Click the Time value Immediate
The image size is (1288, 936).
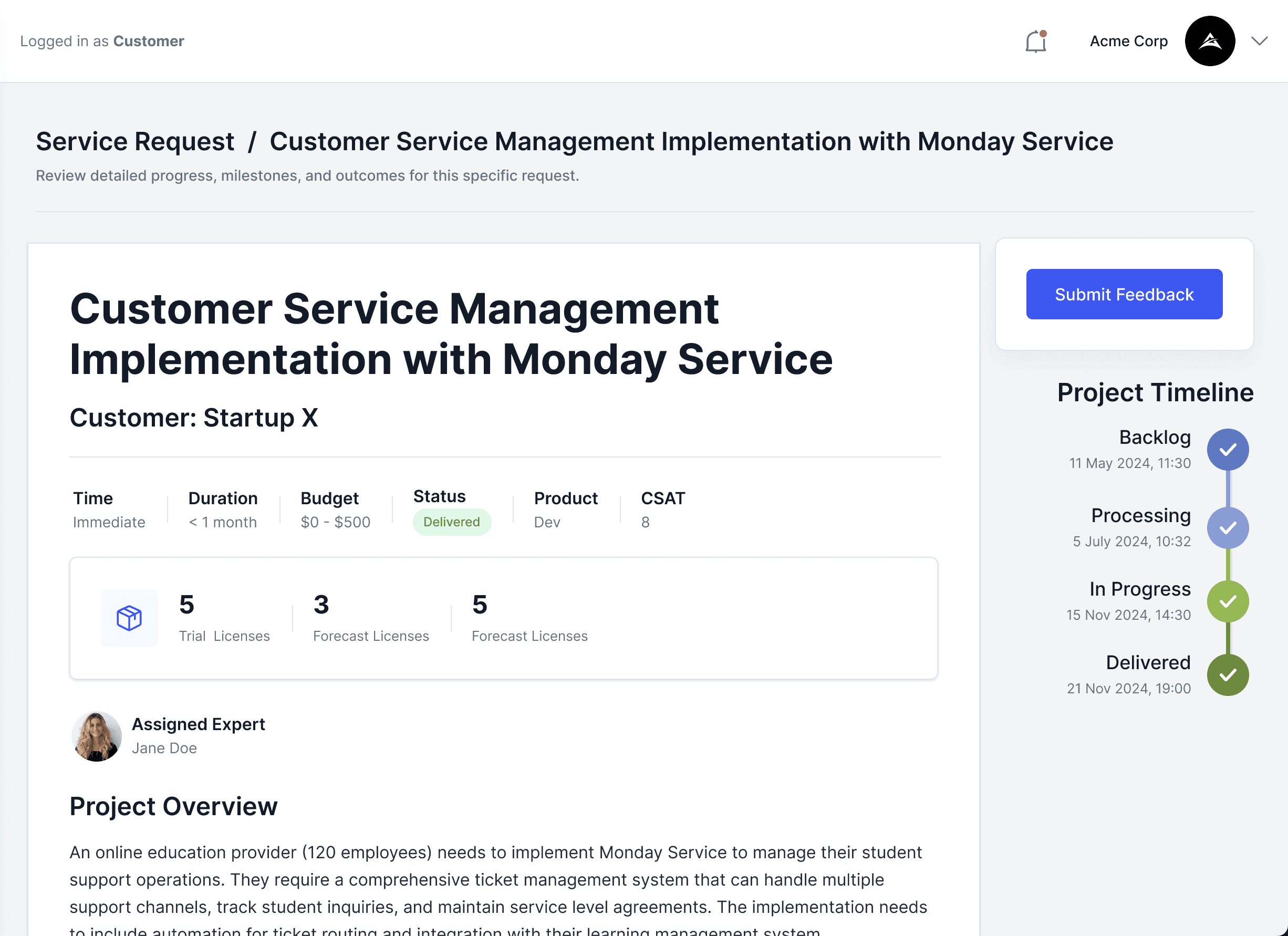coord(109,522)
